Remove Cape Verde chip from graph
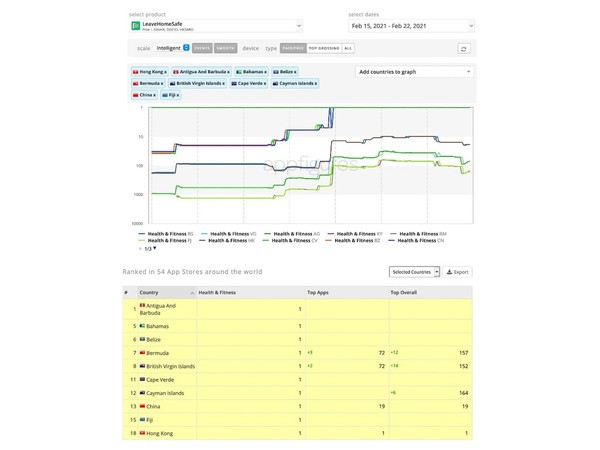 click(265, 83)
